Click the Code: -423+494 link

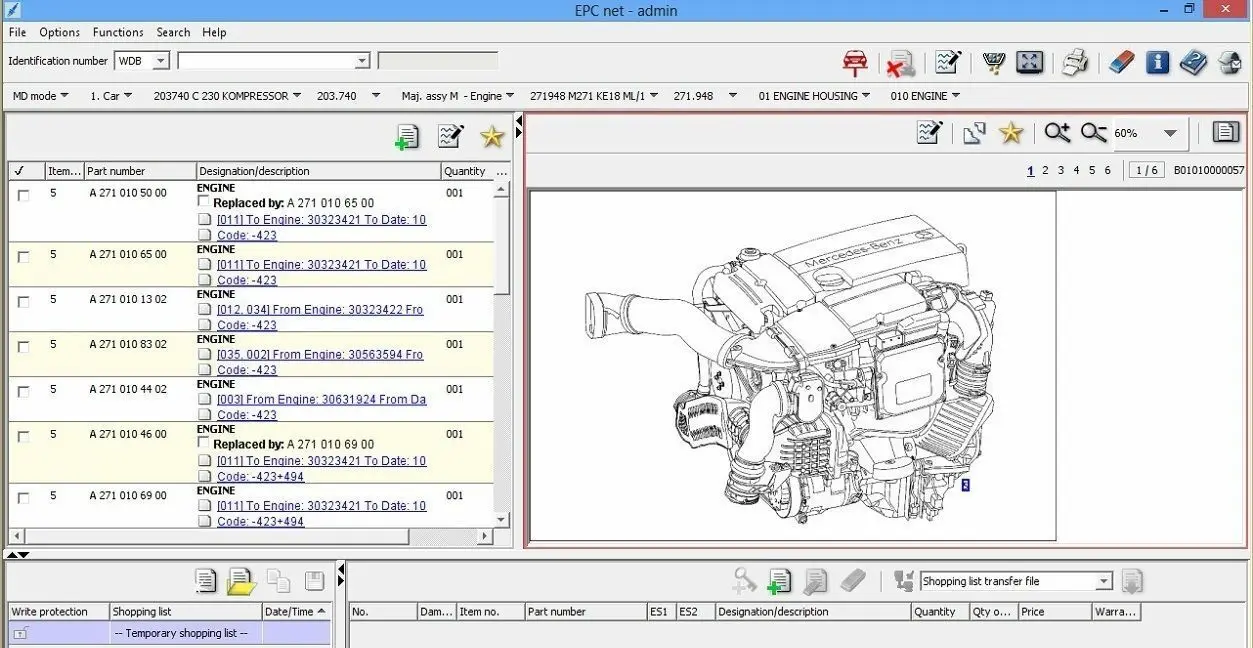pyautogui.click(x=260, y=476)
